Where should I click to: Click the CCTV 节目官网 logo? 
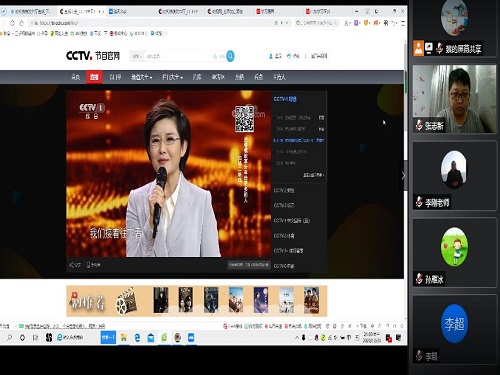click(x=93, y=56)
